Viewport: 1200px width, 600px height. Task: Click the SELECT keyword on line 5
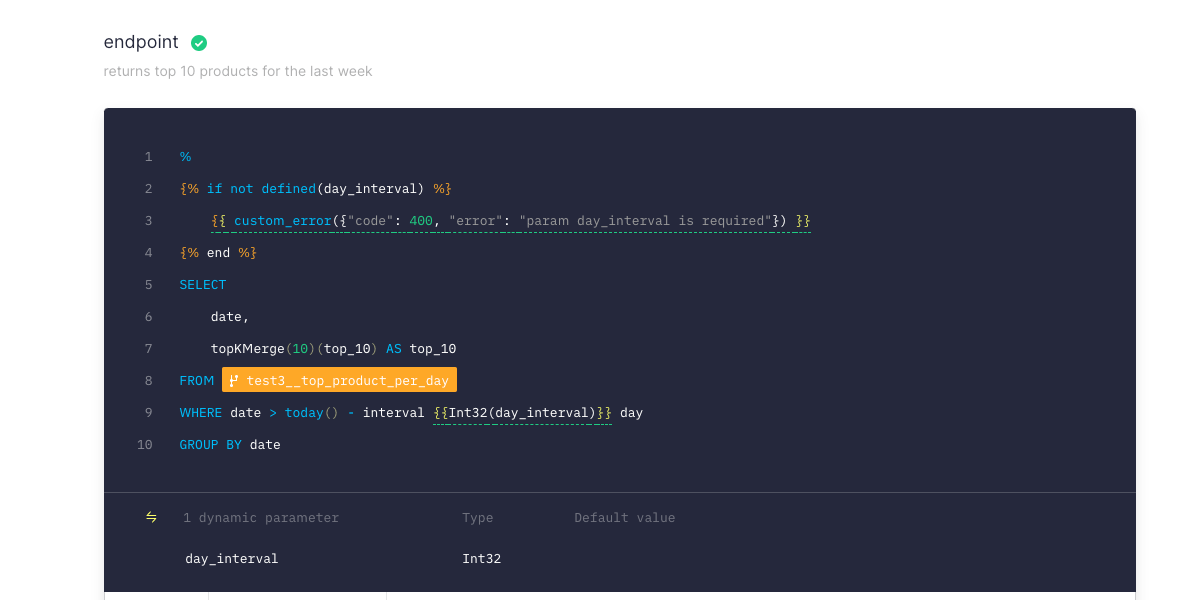point(203,285)
